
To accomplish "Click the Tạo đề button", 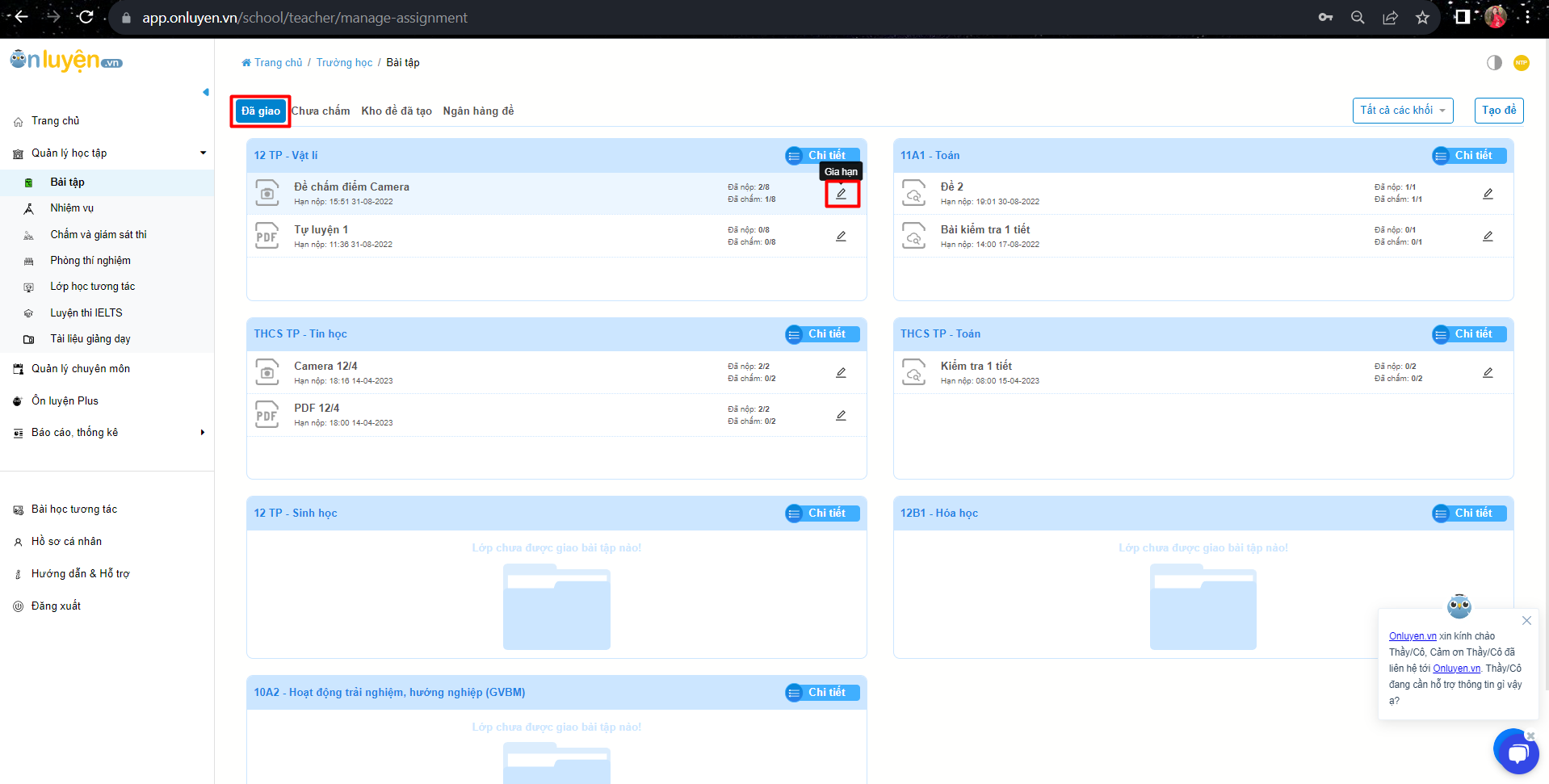I will (x=1499, y=111).
